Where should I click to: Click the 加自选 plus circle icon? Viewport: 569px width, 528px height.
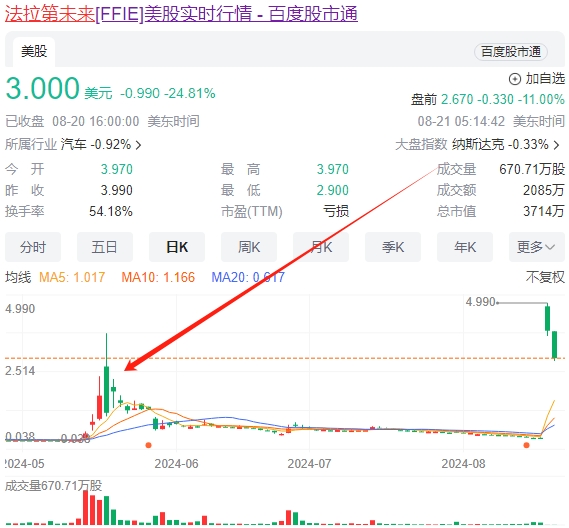tap(515, 79)
